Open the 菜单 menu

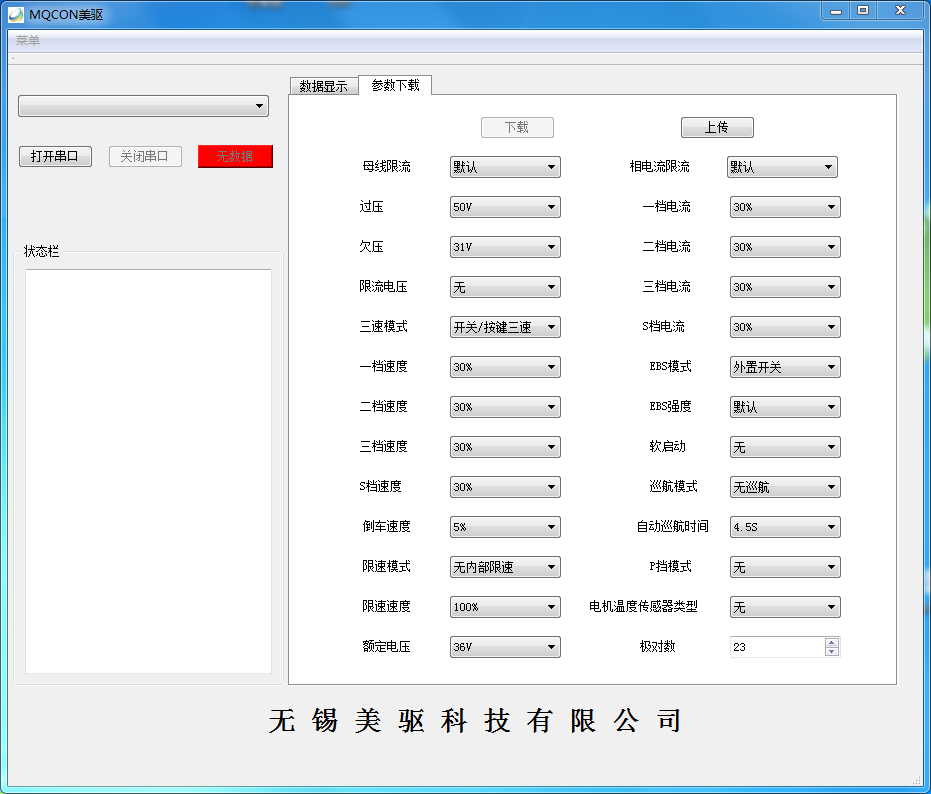pos(28,41)
